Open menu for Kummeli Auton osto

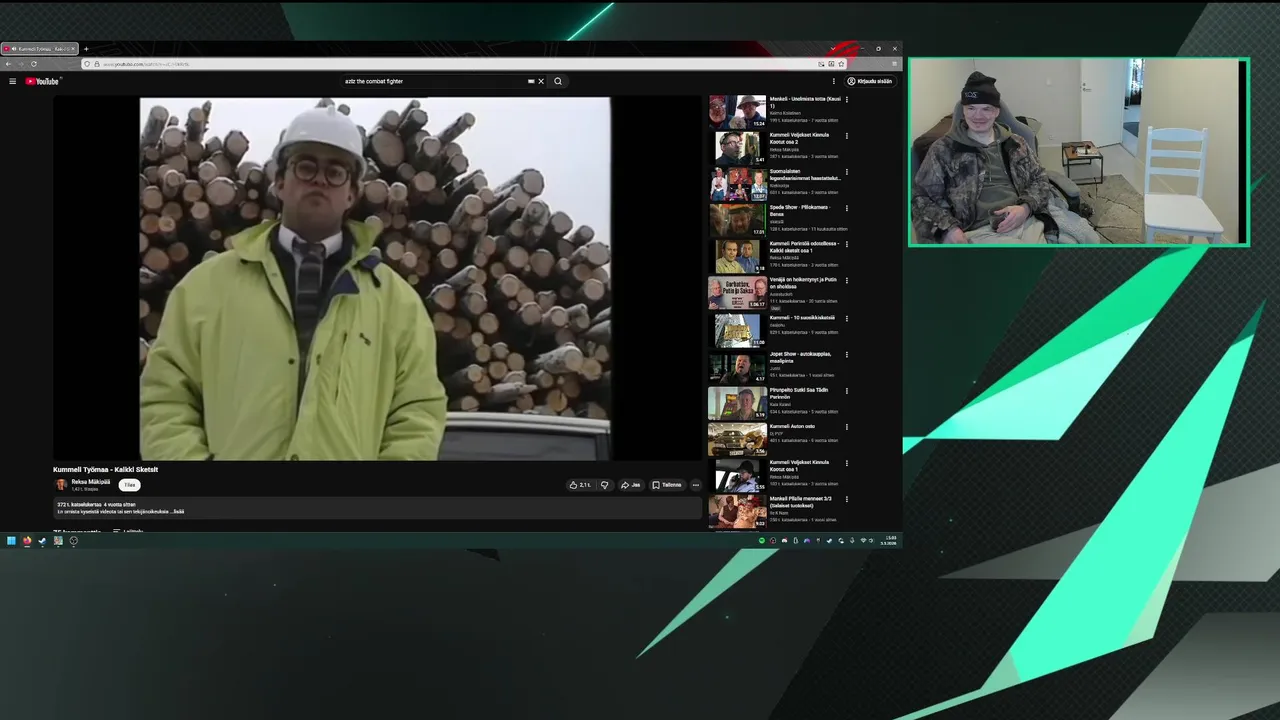coord(847,427)
